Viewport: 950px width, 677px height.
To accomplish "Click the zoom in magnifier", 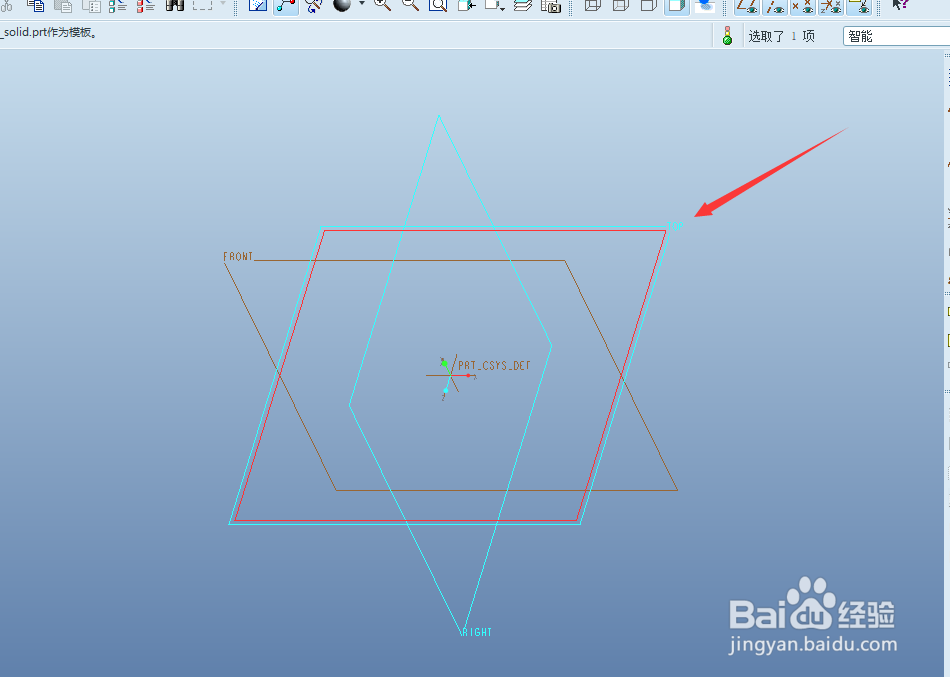I will pyautogui.click(x=382, y=5).
